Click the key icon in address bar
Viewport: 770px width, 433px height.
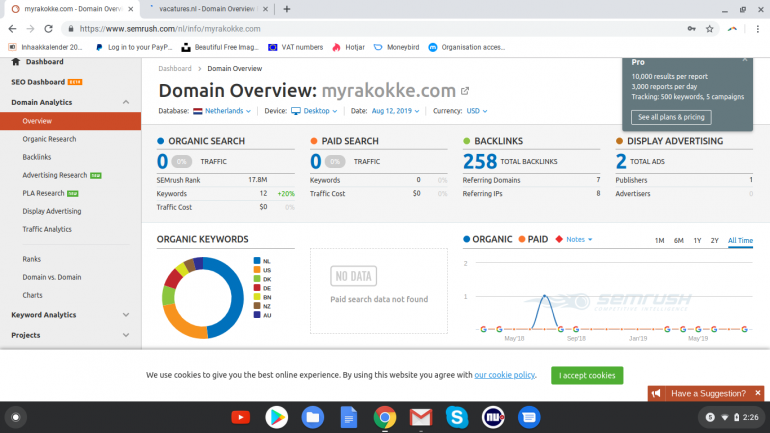click(x=691, y=29)
